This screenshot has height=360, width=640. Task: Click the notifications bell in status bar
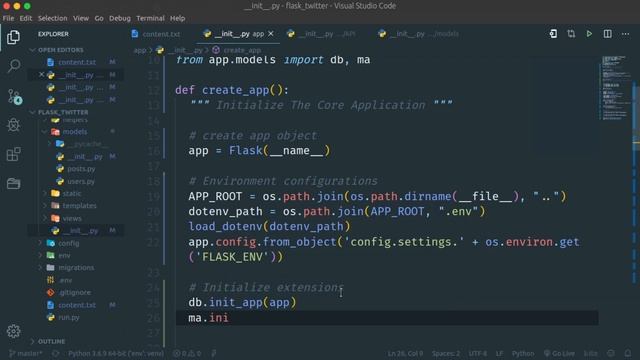coord(628,353)
